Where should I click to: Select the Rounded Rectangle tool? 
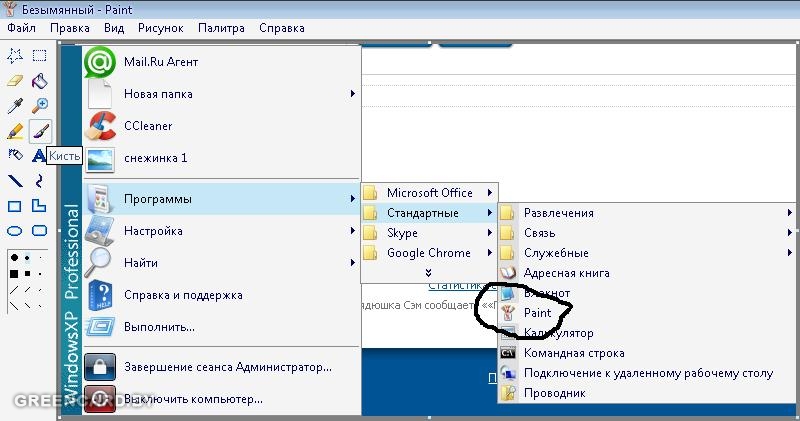click(x=39, y=231)
